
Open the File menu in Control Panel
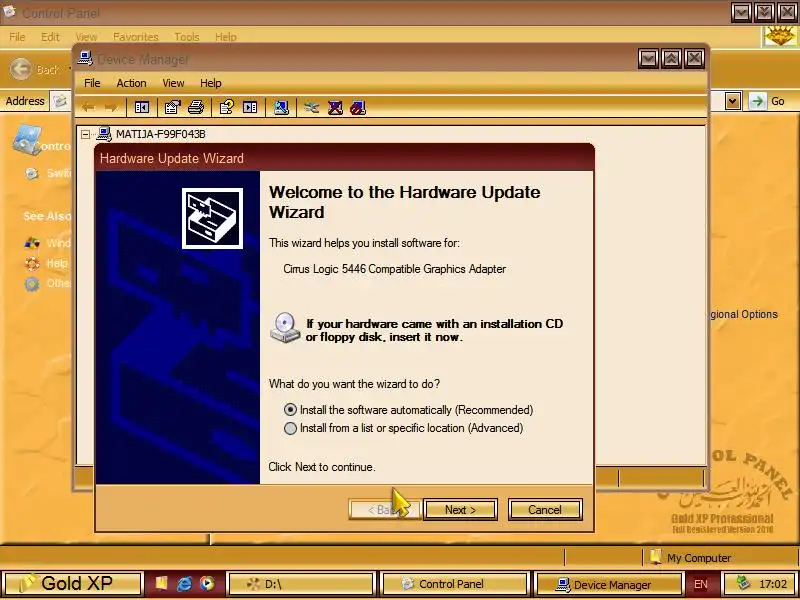click(x=17, y=37)
